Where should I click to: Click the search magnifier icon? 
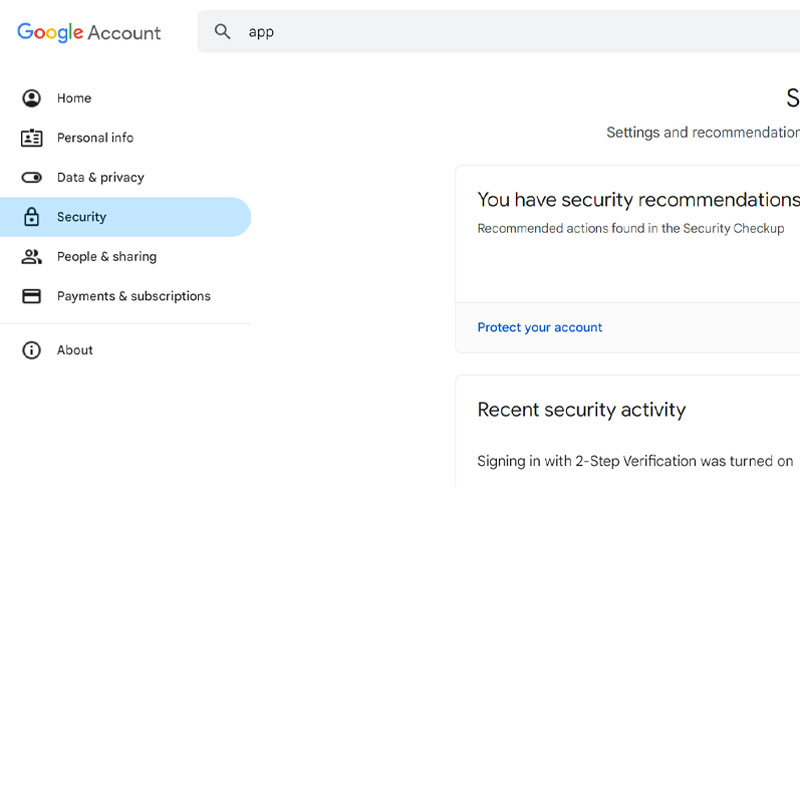click(x=222, y=31)
